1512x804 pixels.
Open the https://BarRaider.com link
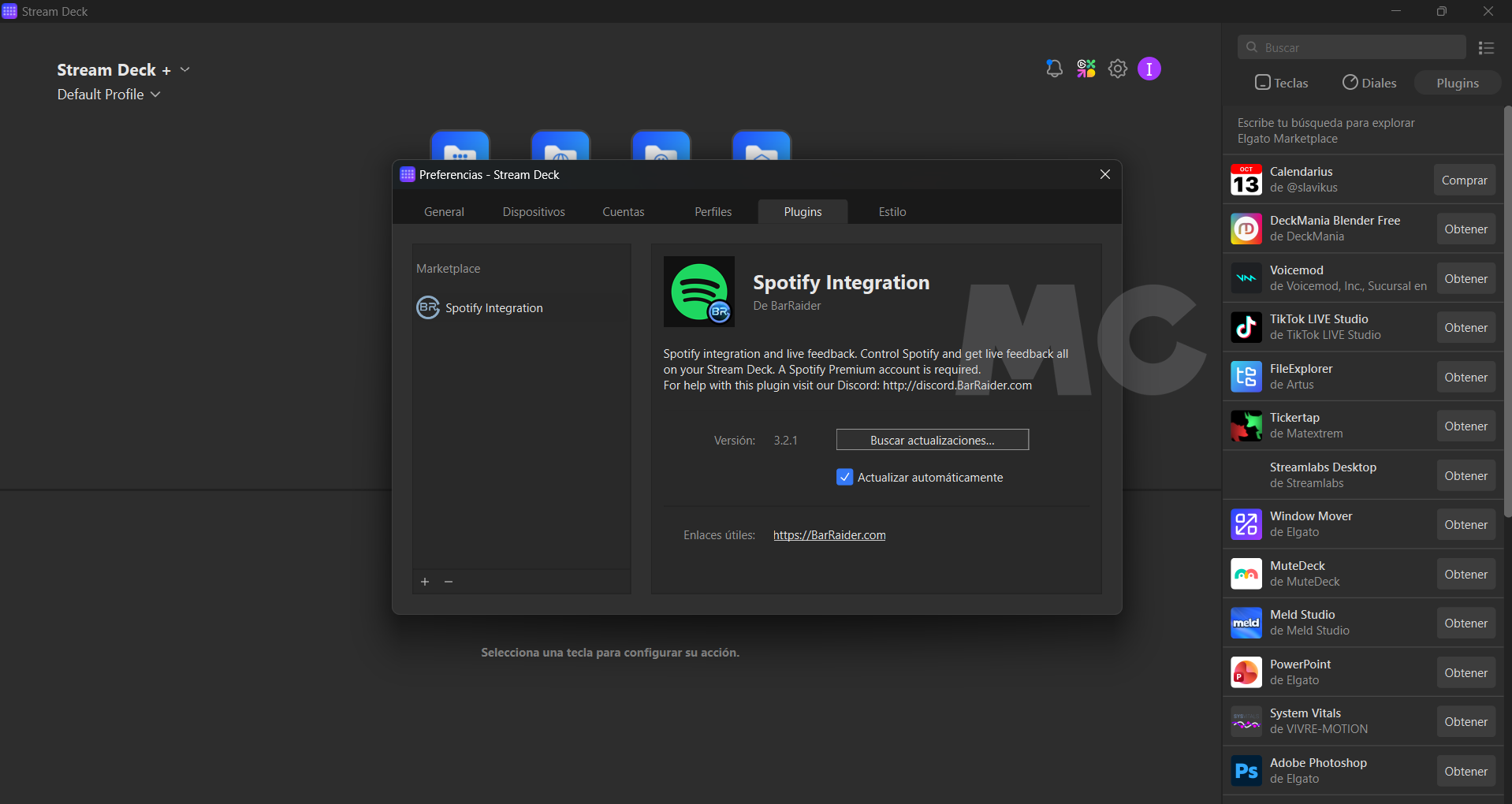click(829, 535)
